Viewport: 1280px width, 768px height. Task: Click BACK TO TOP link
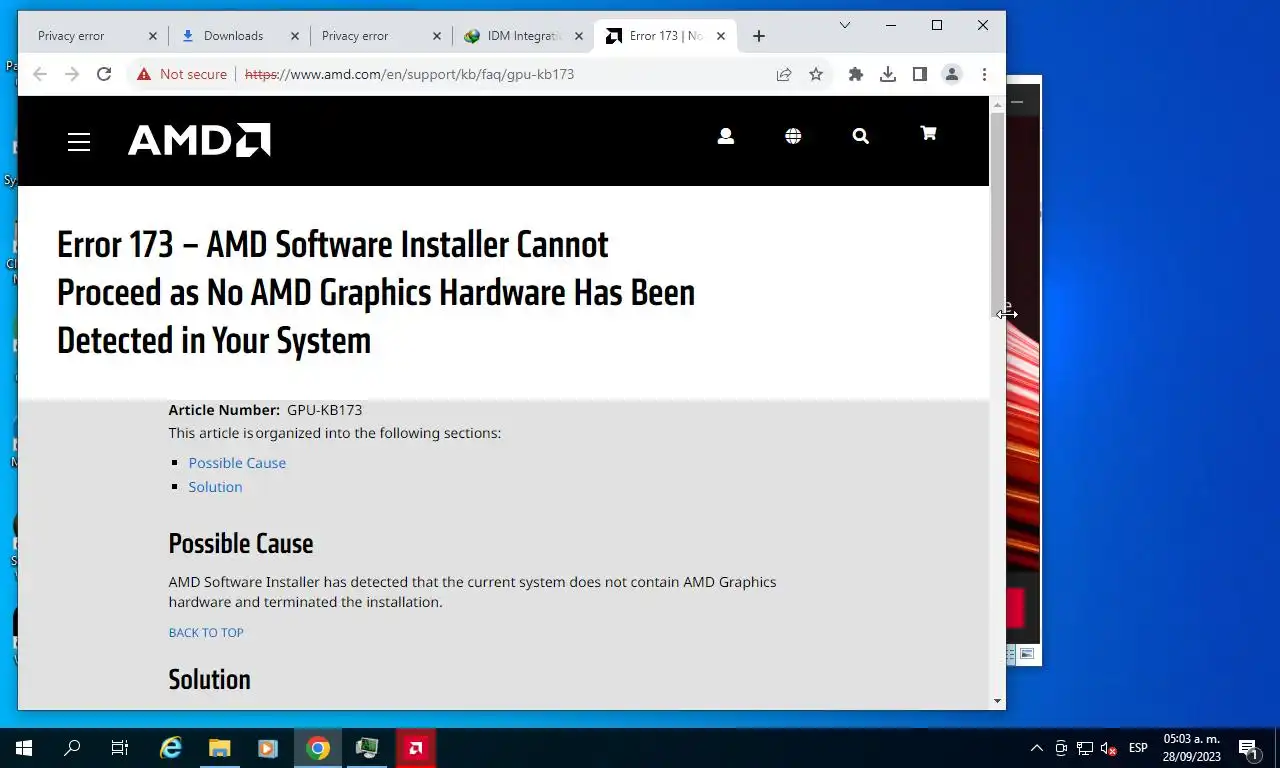click(206, 632)
